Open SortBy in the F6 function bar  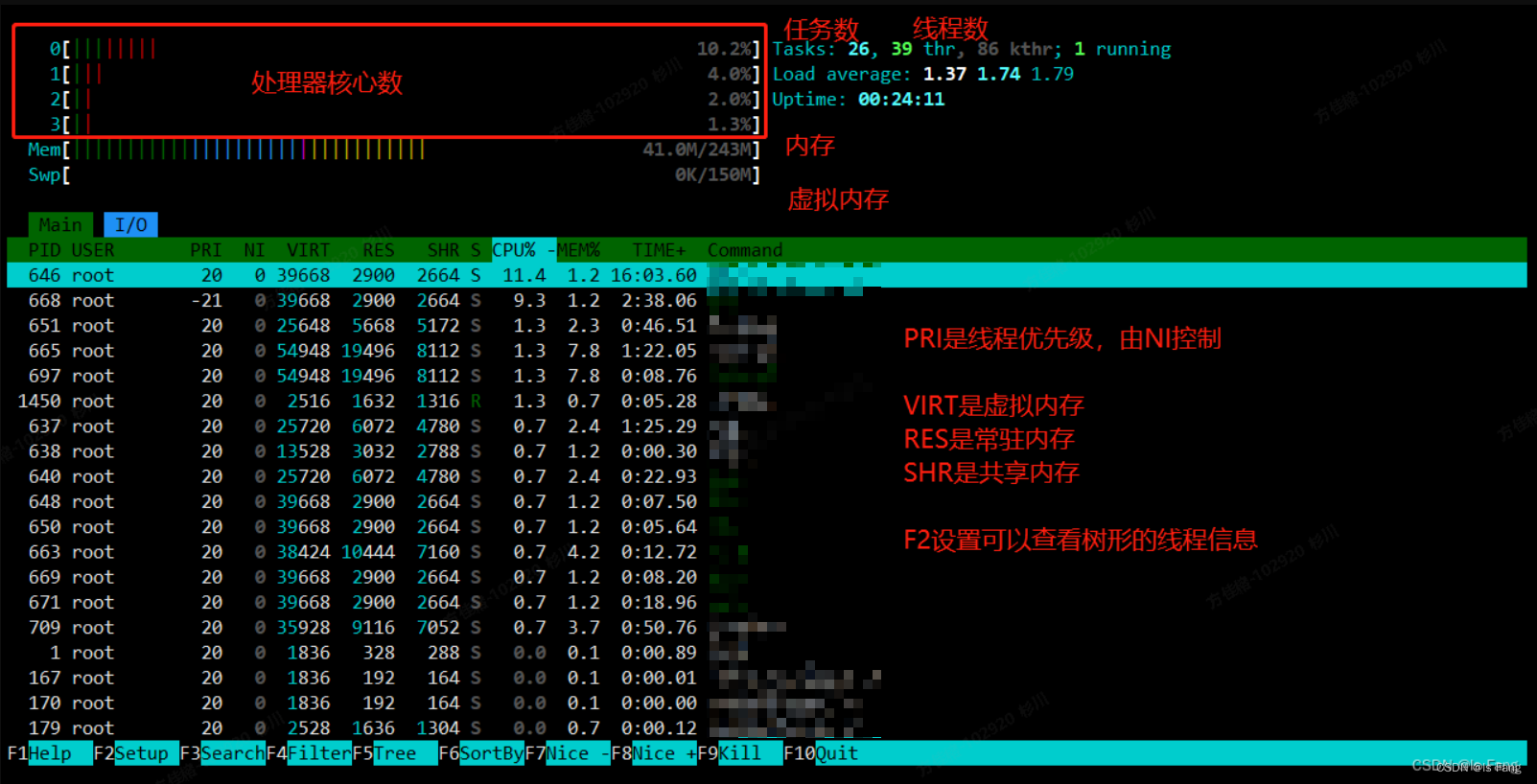(x=492, y=753)
